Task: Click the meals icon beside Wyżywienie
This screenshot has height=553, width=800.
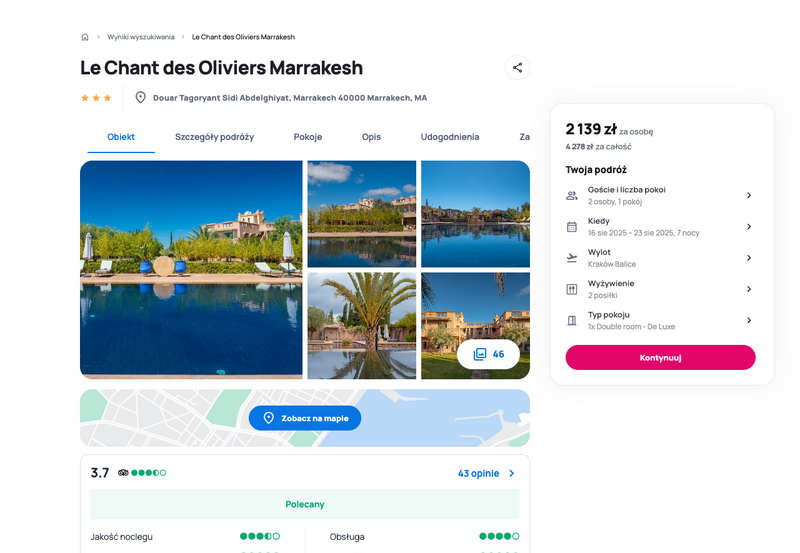Action: [x=571, y=289]
